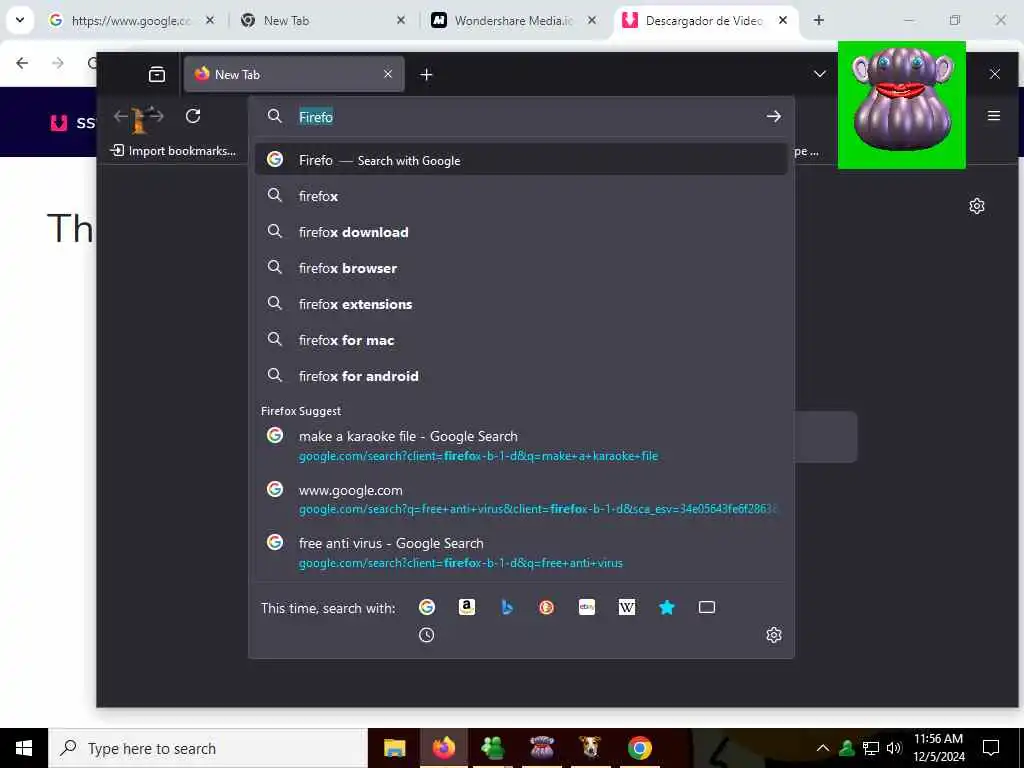Search this time with eBay
Image resolution: width=1024 pixels, height=768 pixels.
pyautogui.click(x=586, y=607)
